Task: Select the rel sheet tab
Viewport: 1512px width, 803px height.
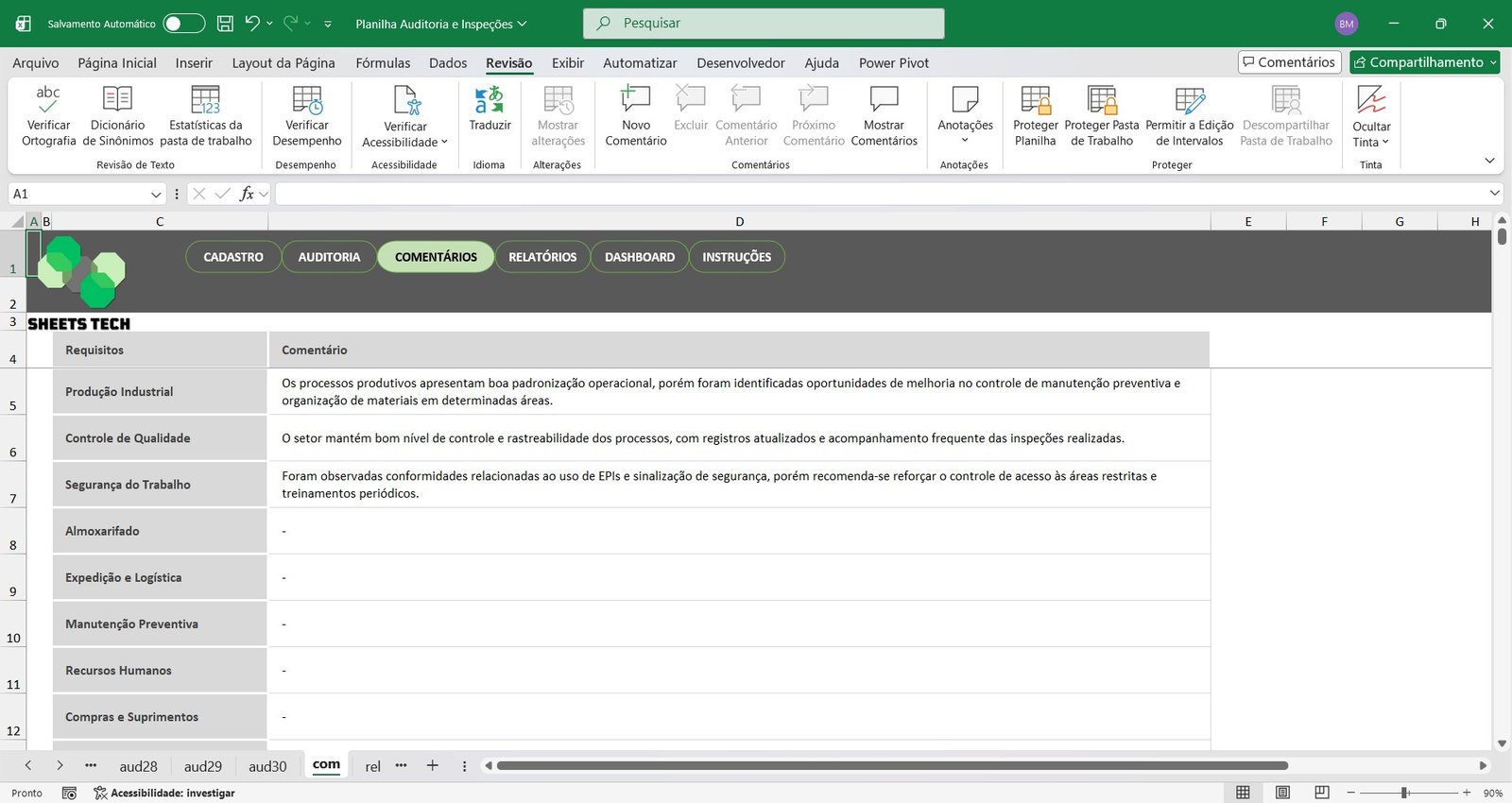Action: point(372,766)
